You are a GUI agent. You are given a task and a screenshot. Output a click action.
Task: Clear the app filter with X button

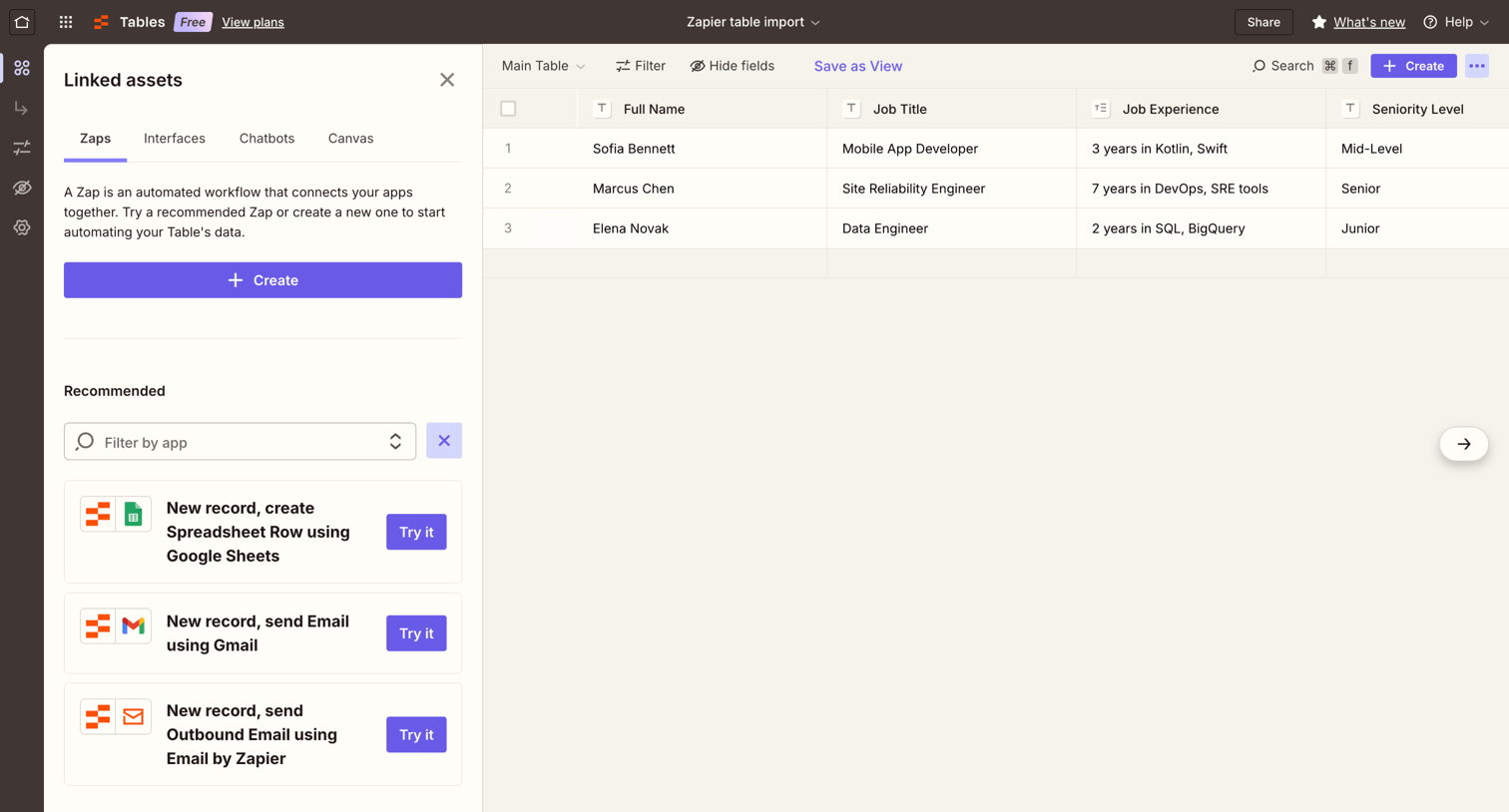(444, 441)
